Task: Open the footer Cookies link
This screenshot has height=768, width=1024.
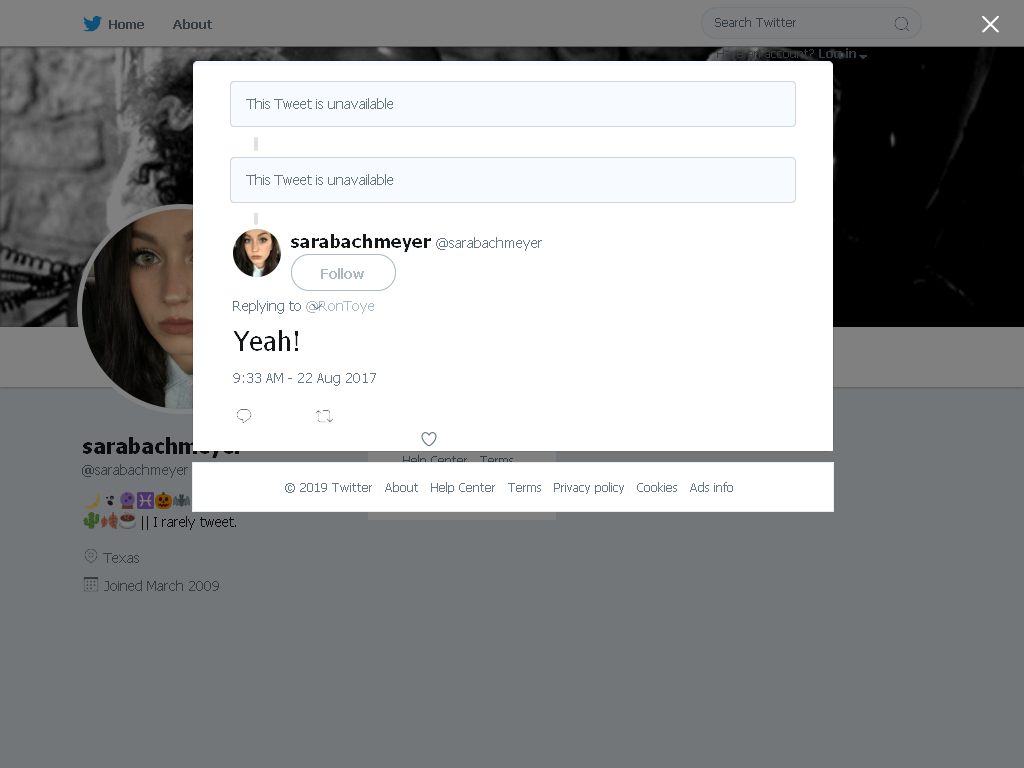Action: 656,487
